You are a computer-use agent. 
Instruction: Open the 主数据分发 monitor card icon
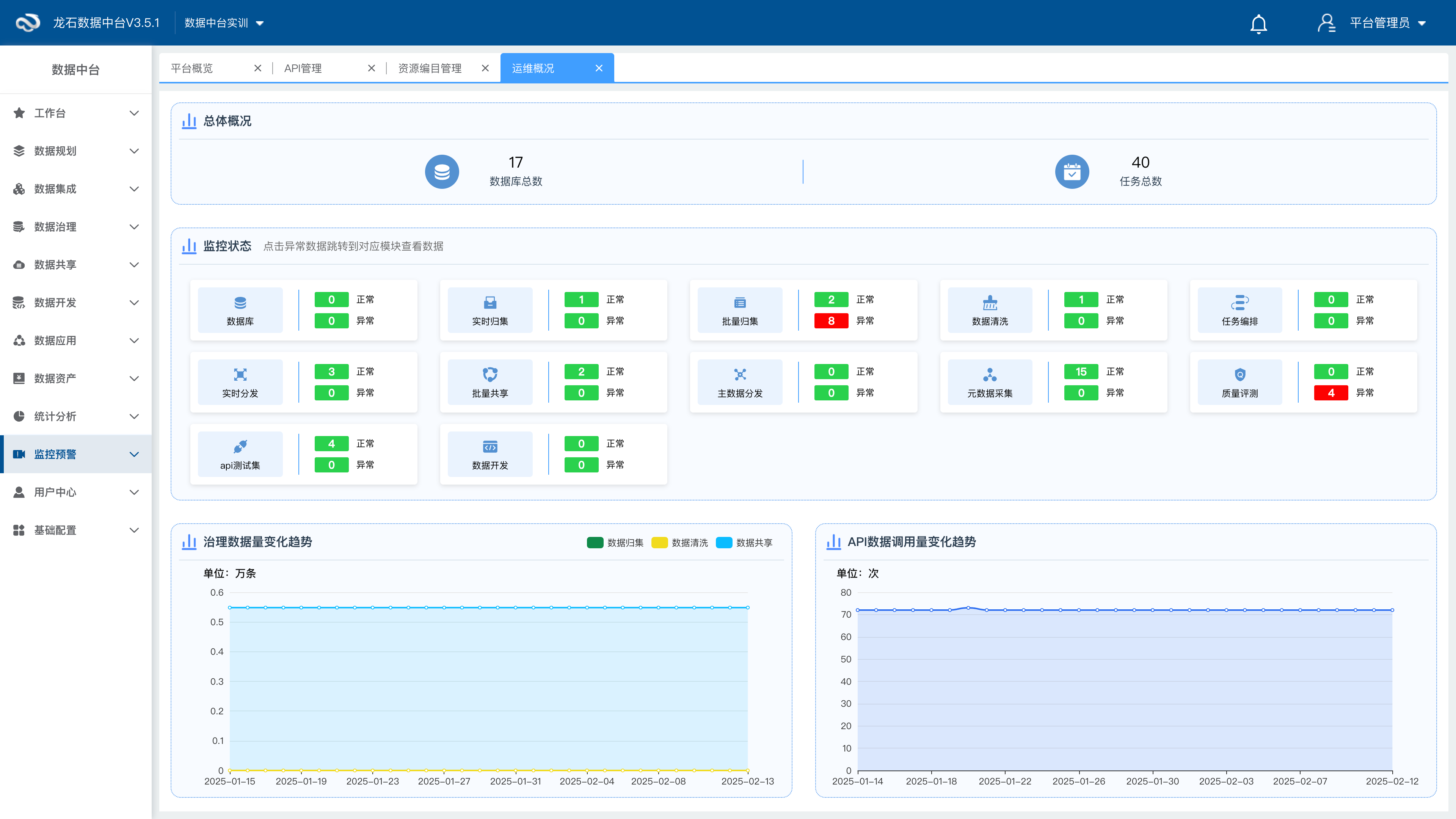pyautogui.click(x=740, y=375)
